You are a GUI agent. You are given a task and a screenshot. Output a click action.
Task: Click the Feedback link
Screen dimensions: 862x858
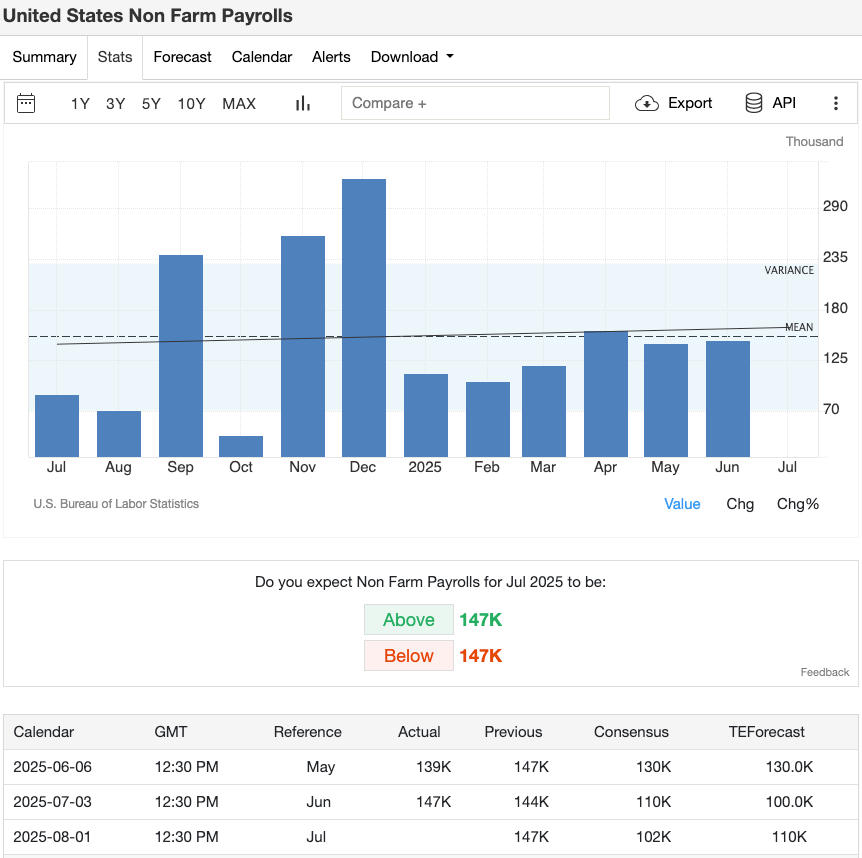click(x=824, y=672)
